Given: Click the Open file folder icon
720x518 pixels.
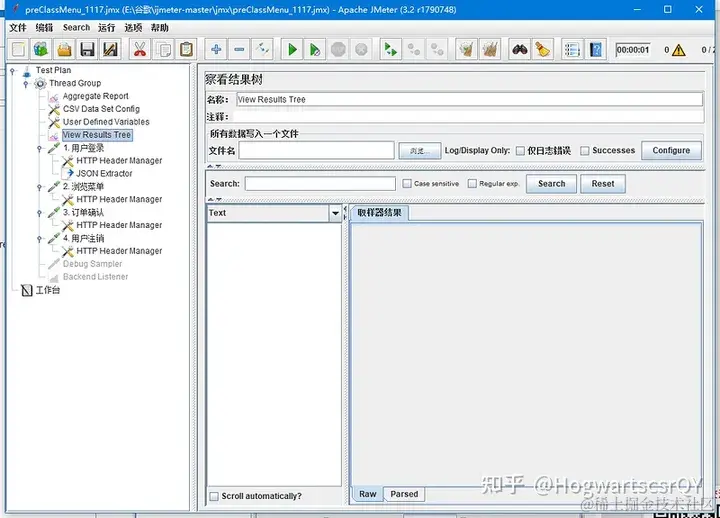Looking at the screenshot, I should pos(64,49).
